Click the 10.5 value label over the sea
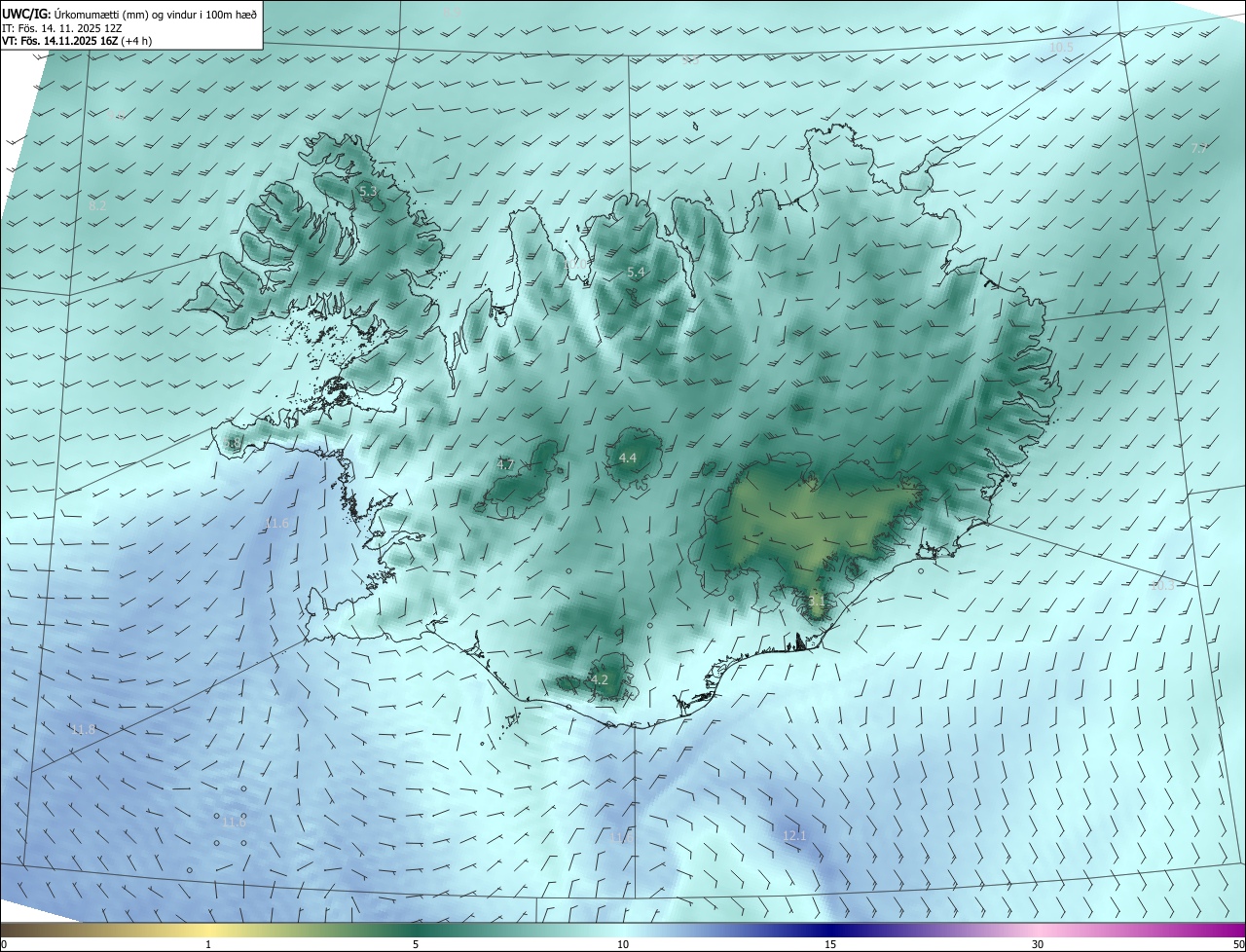Screen dimensions: 1246x952 pyautogui.click(x=1061, y=47)
